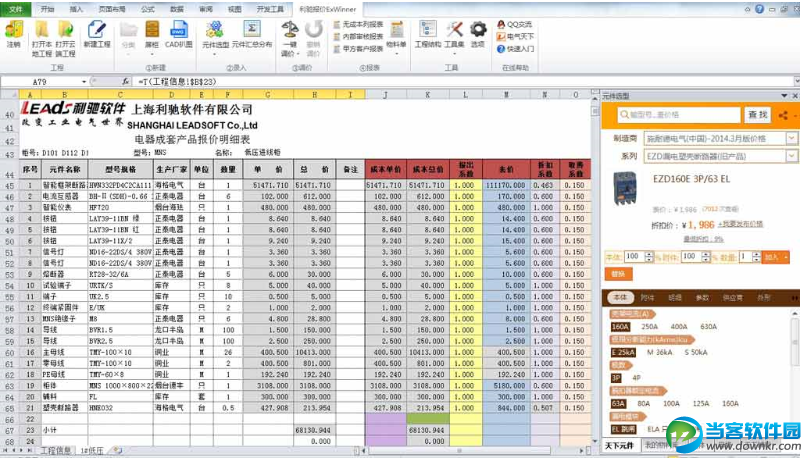
Task: Select the 80A rated current option
Action: (x=643, y=403)
